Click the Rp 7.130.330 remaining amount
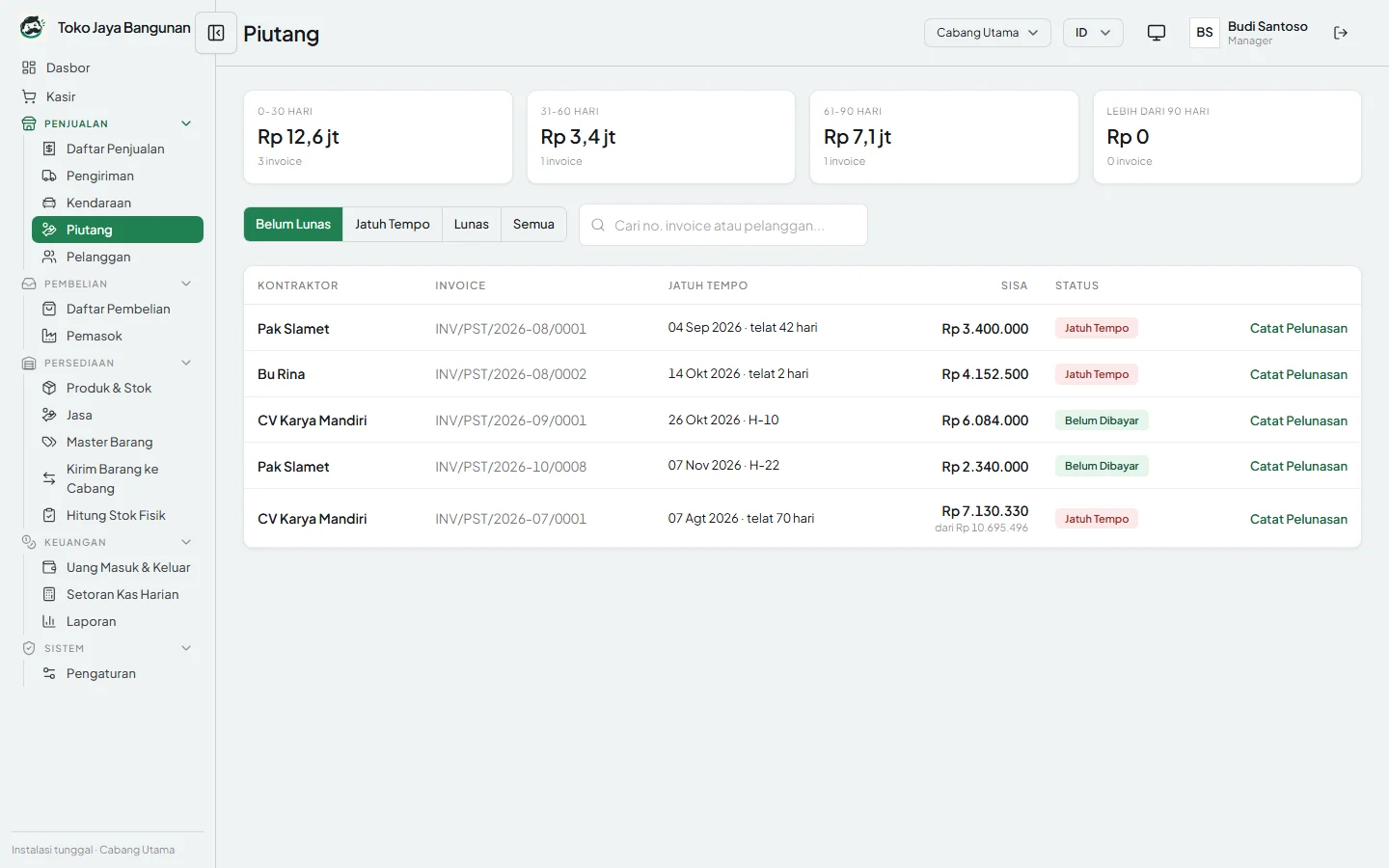1389x868 pixels. pyautogui.click(x=985, y=511)
